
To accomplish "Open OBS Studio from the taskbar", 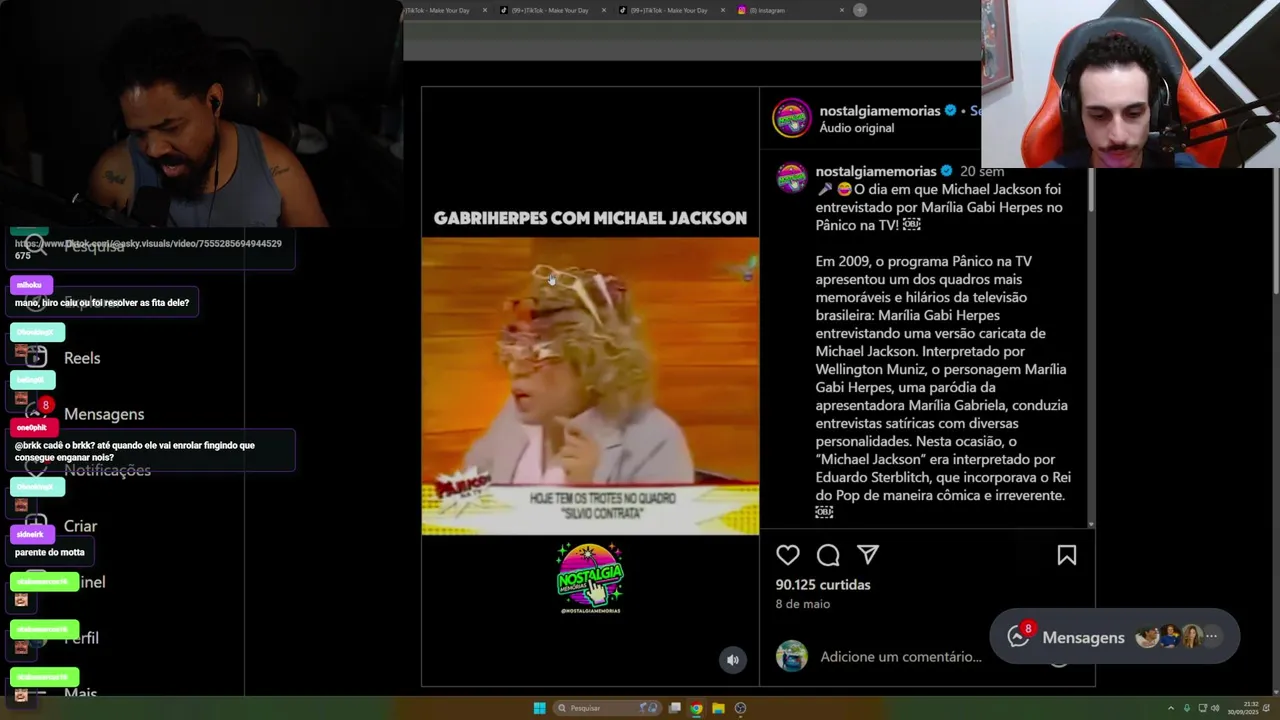I will point(740,708).
